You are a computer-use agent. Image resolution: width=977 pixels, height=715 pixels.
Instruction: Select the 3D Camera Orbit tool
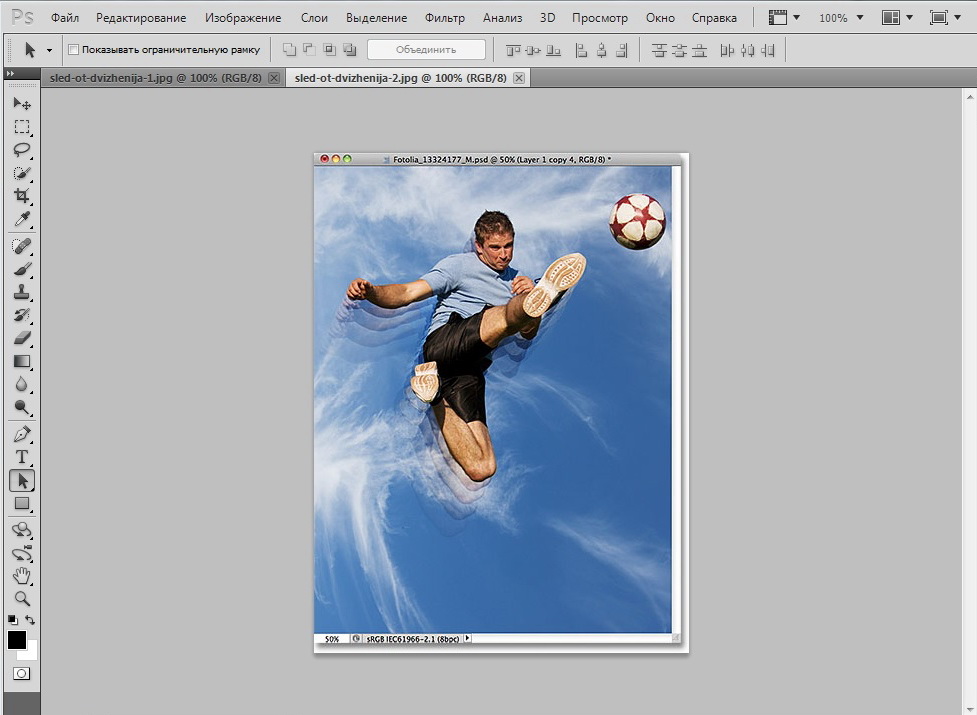(22, 554)
